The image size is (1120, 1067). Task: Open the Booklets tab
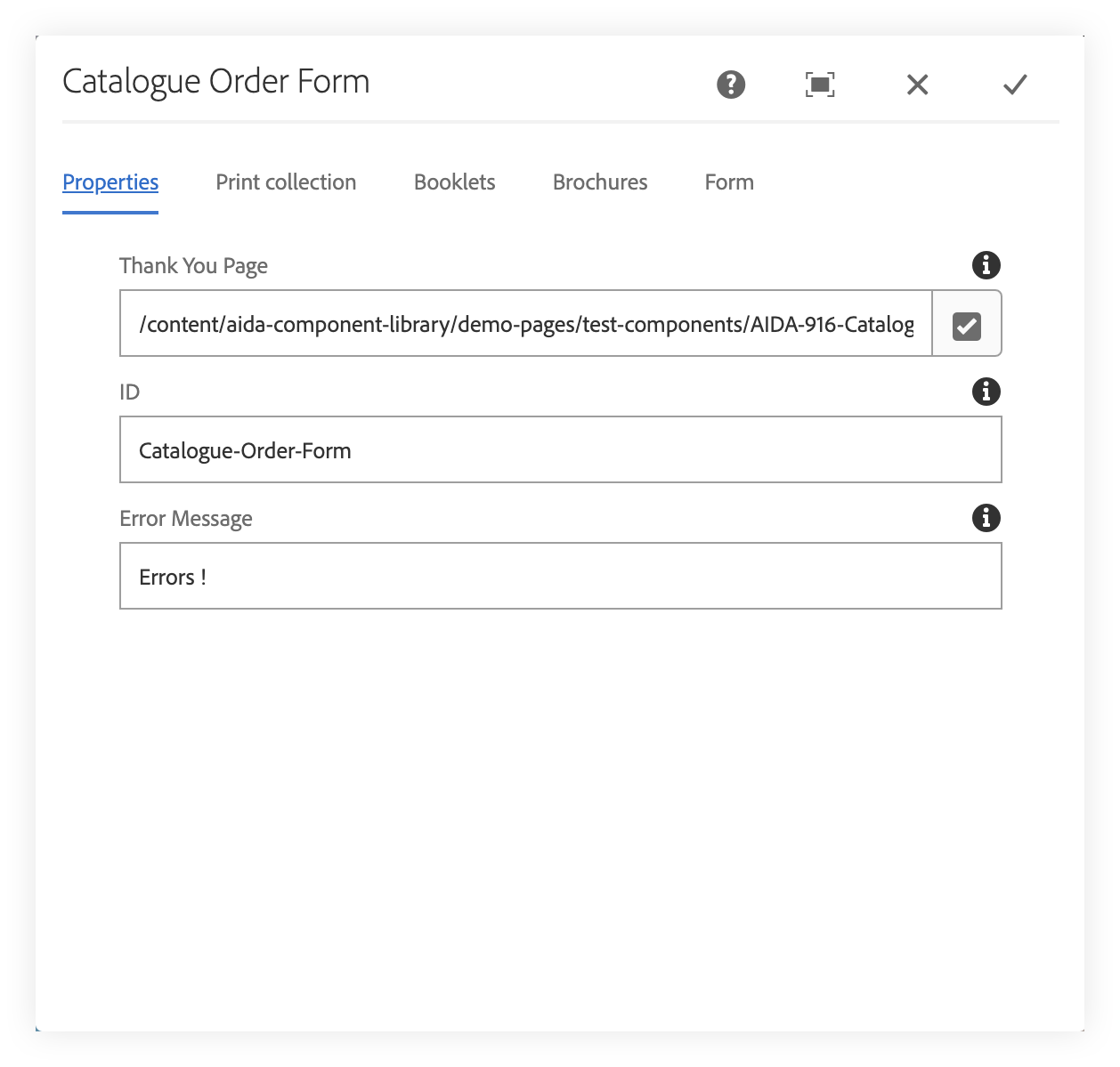(454, 182)
